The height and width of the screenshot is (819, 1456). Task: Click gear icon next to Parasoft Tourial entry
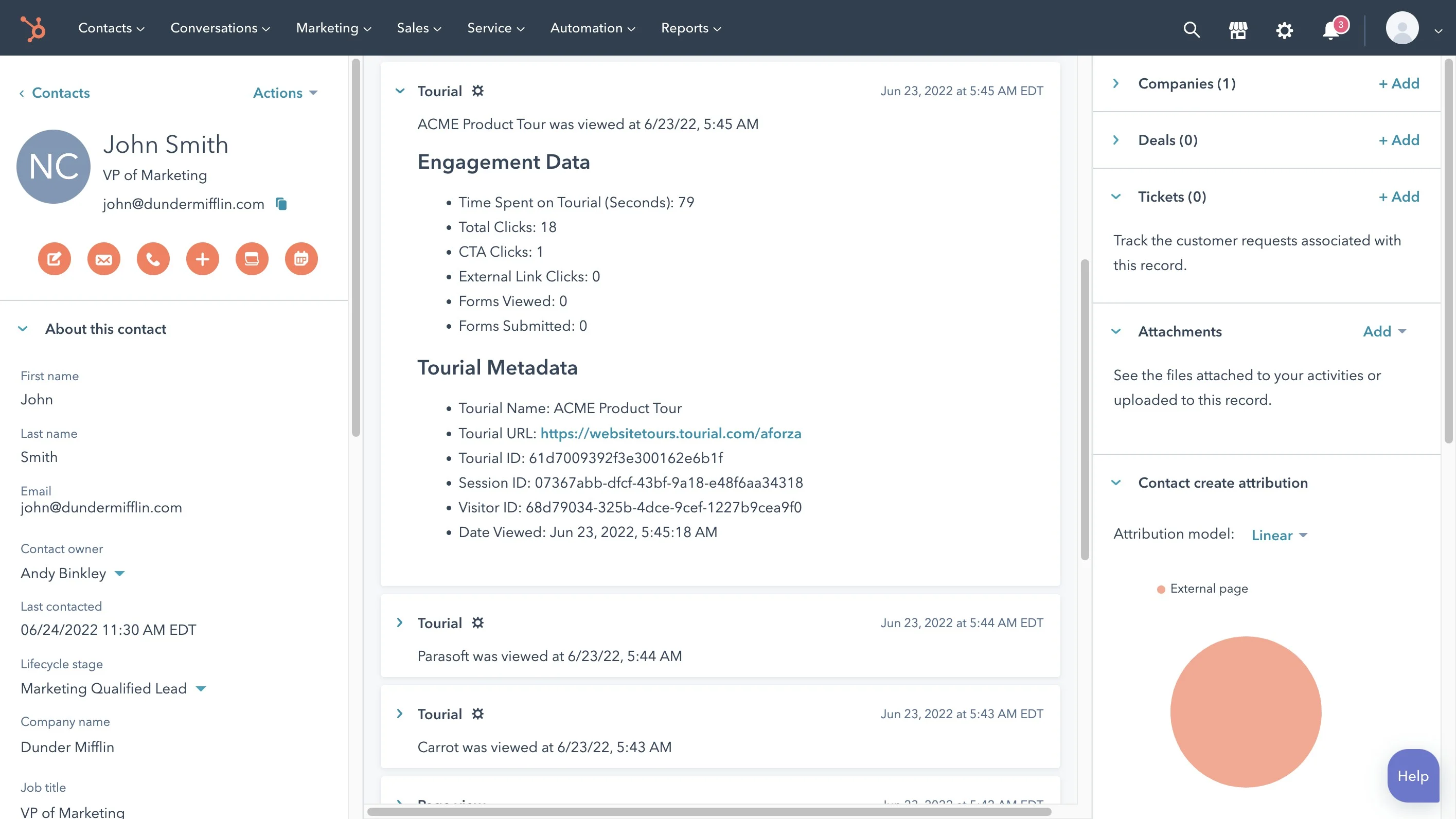(477, 622)
